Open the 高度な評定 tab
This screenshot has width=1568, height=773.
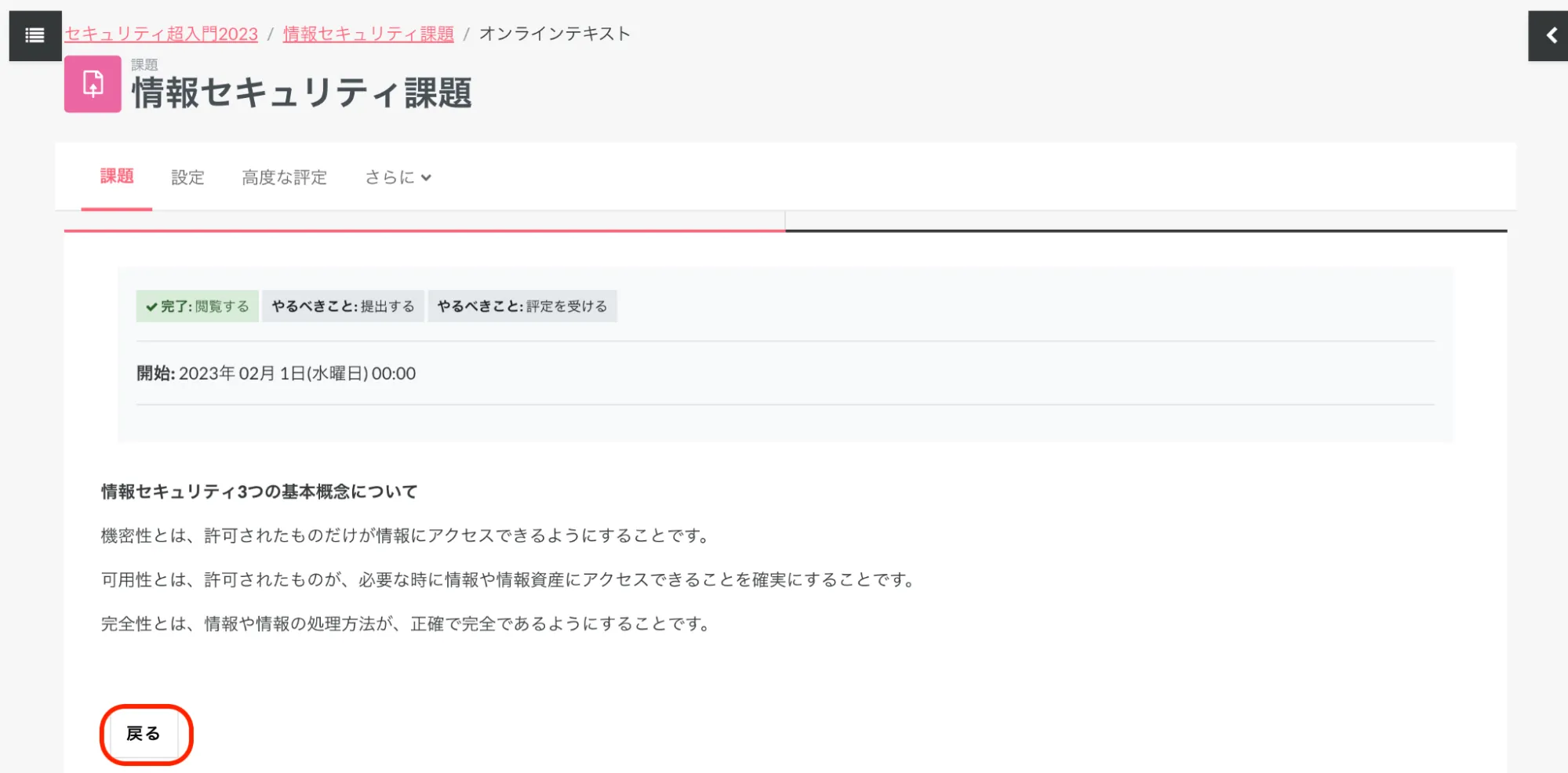click(x=284, y=178)
